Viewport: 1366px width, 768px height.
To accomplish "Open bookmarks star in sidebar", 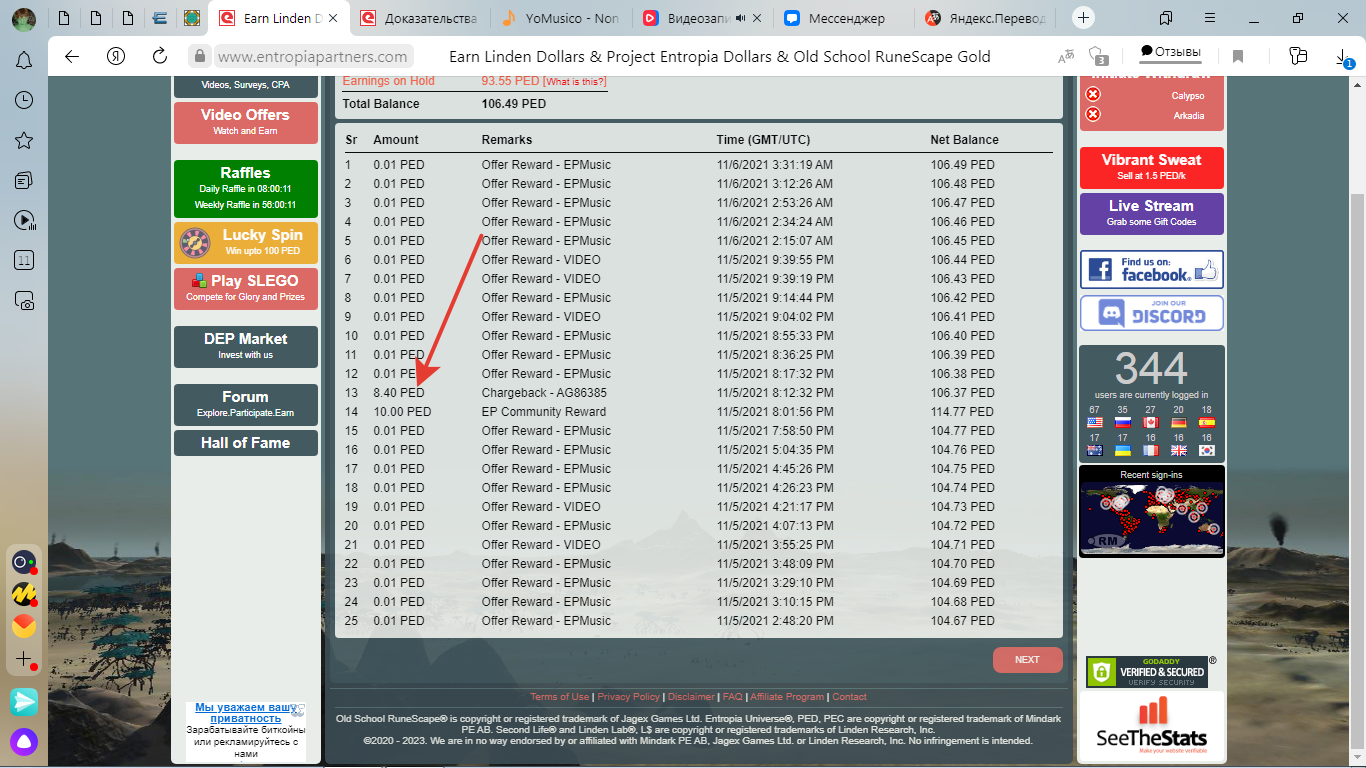I will click(x=24, y=140).
